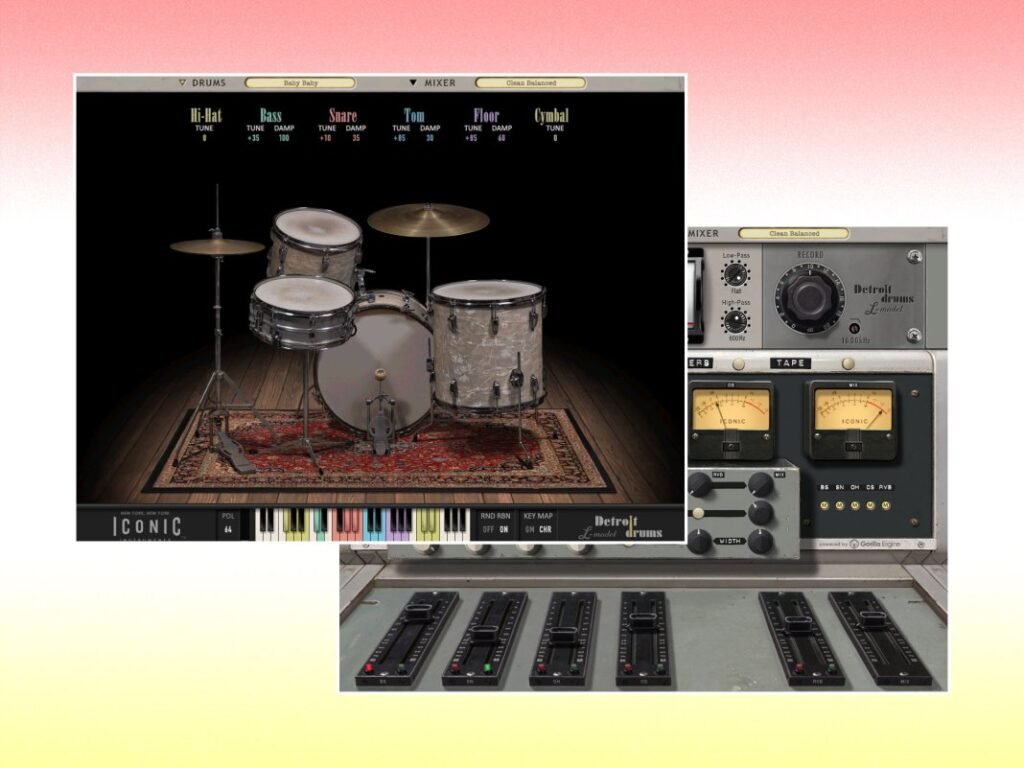Click the BS channel fader handle
Viewport: 1024px width, 768px height.
[417, 613]
